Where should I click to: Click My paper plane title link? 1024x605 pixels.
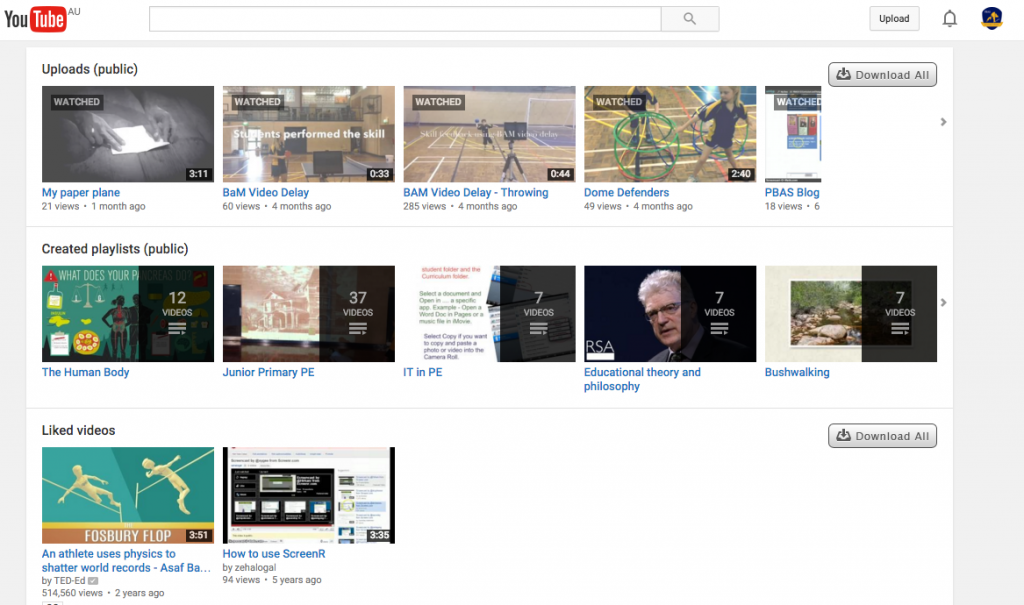pyautogui.click(x=81, y=193)
